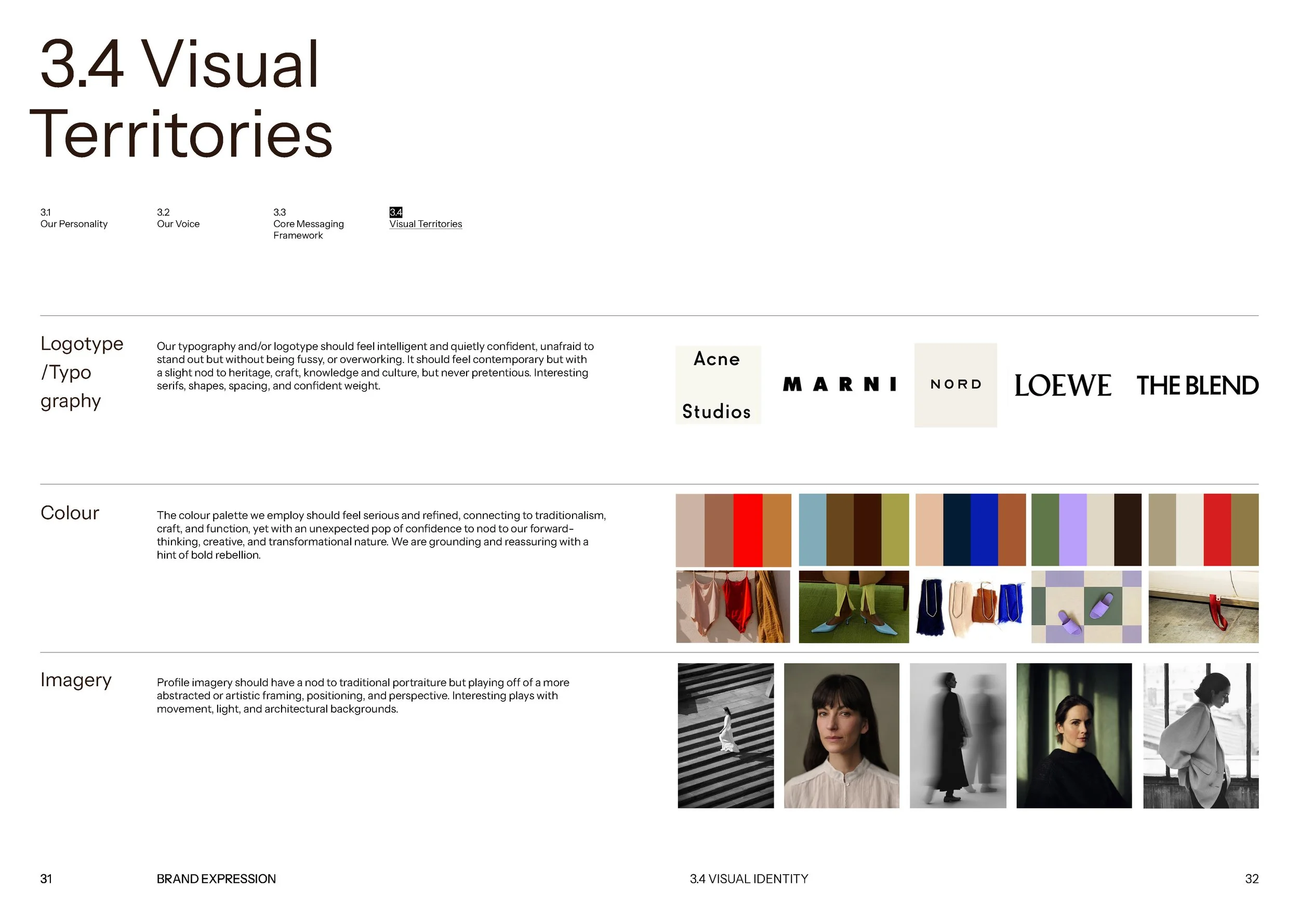Open the hanging bodysuits photo thumbnail

point(733,607)
